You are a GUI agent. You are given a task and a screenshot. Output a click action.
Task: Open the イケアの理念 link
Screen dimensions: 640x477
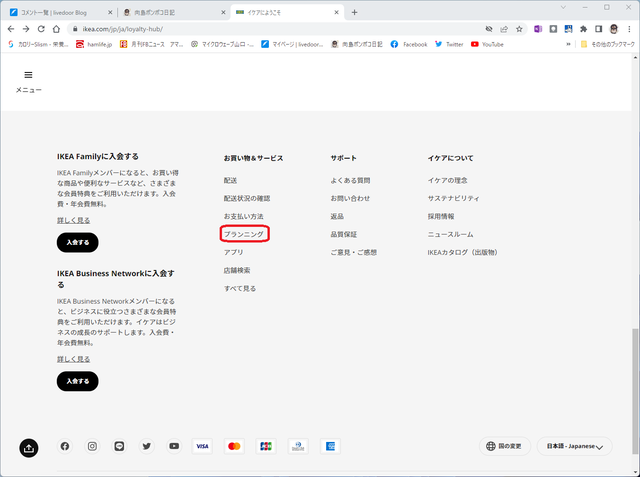pyautogui.click(x=447, y=180)
